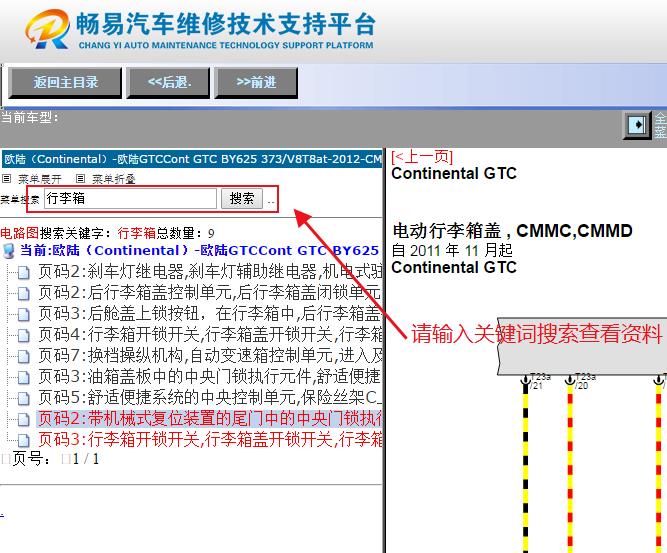This screenshot has height=553, width=667.
Task: Click the T23a /20 connector pin label
Action: click(x=585, y=381)
